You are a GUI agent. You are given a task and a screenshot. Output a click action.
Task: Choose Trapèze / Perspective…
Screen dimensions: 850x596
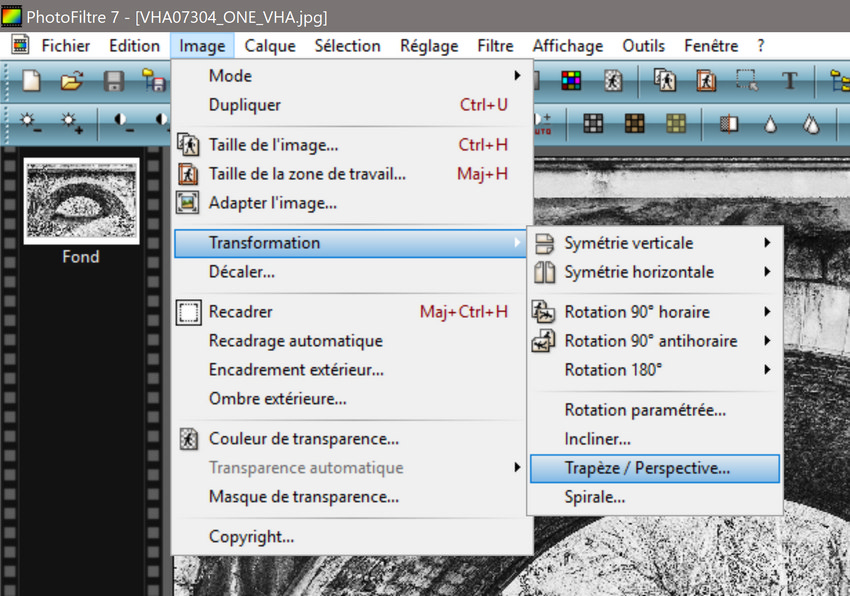tap(655, 468)
